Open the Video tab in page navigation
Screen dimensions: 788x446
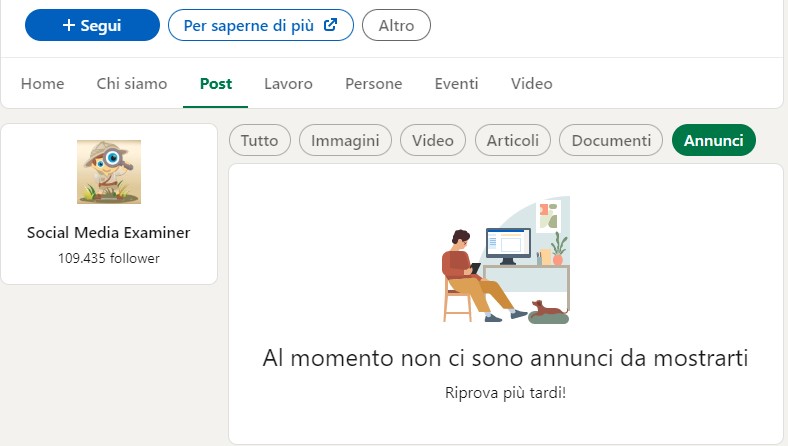click(531, 84)
